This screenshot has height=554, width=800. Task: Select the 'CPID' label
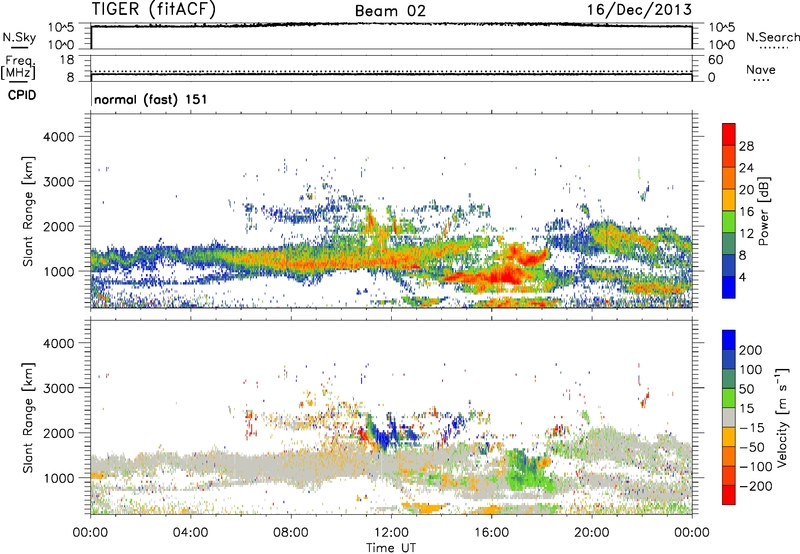(22, 95)
